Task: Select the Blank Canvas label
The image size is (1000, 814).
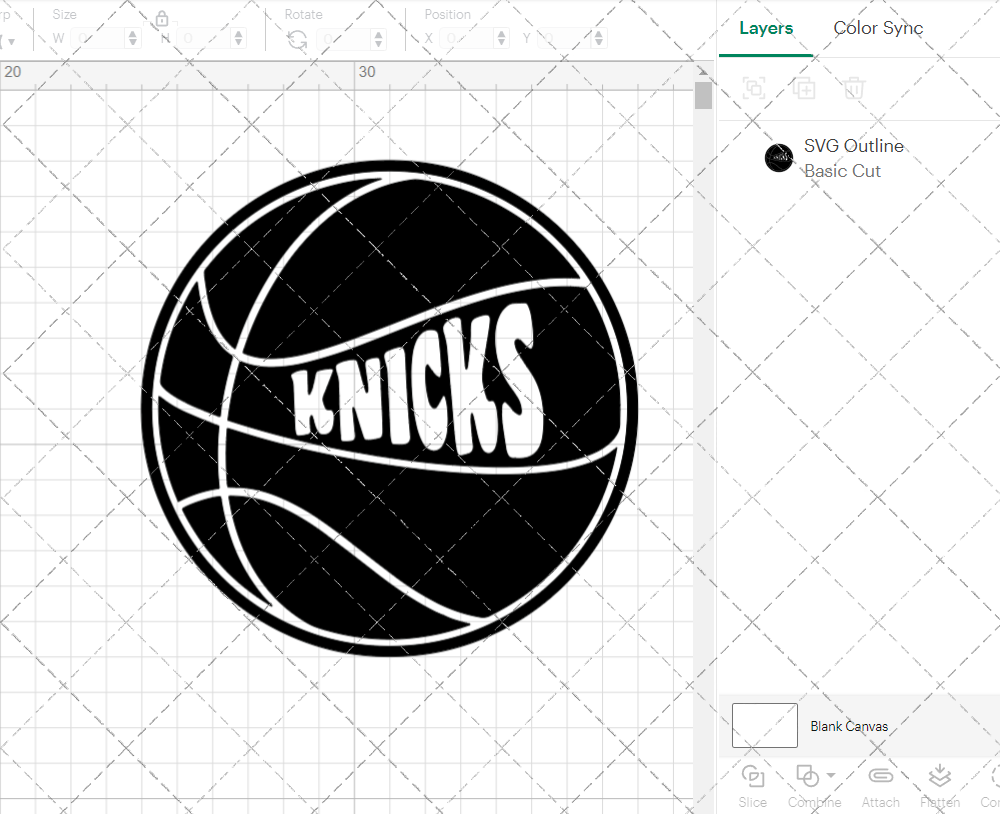Action: pyautogui.click(x=849, y=726)
